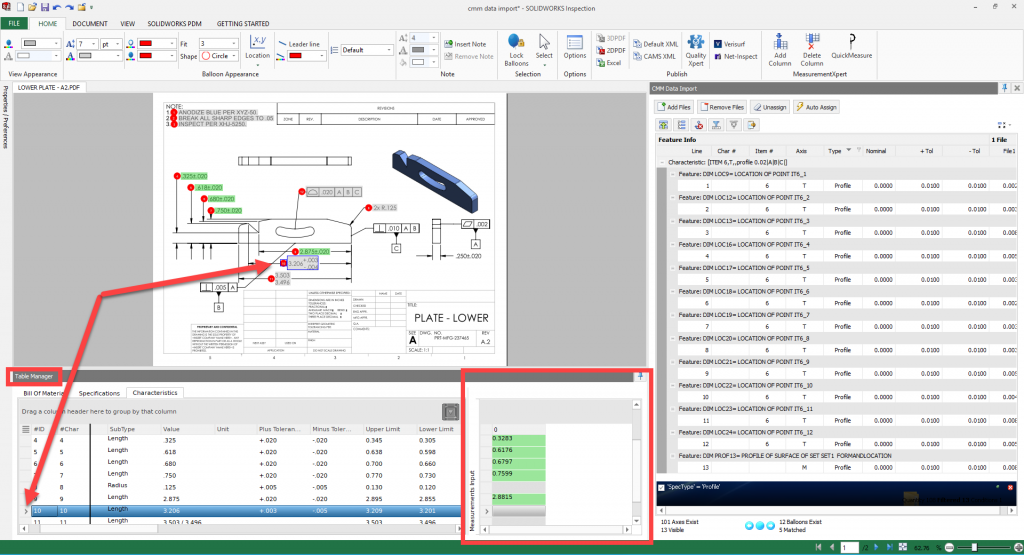
Task: Publish to Net-Inspect
Action: [735, 56]
